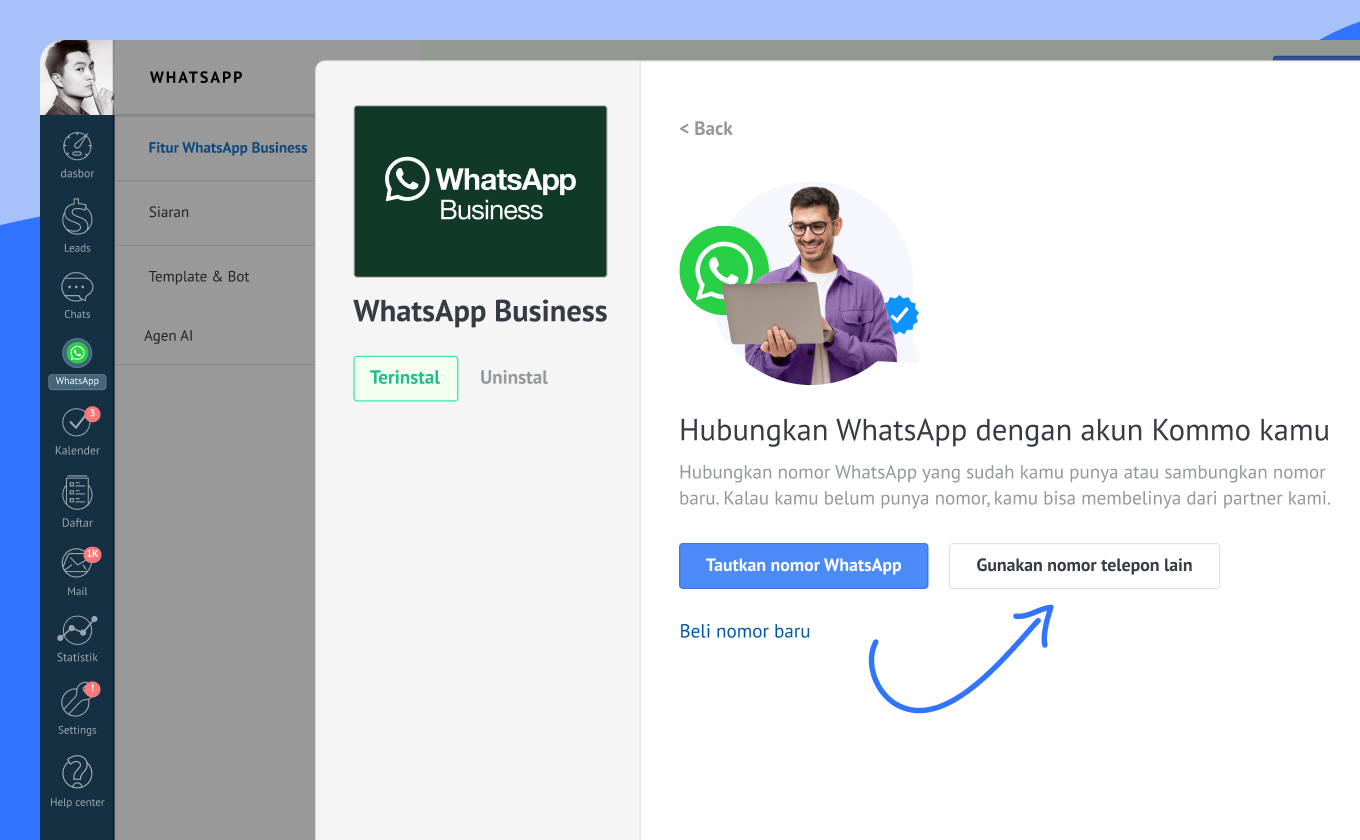
Task: Select Agen AI menu item
Action: (168, 336)
